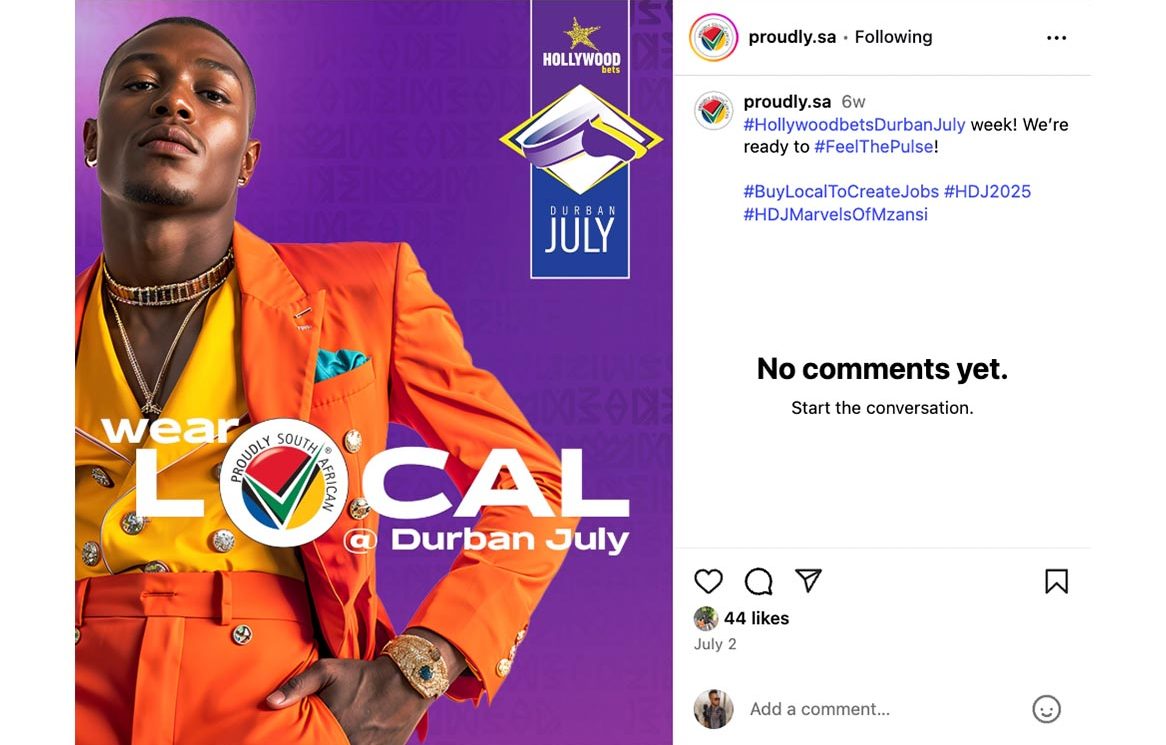Click proudly.sa profile picture in header
The image size is (1166, 745).
point(713,37)
